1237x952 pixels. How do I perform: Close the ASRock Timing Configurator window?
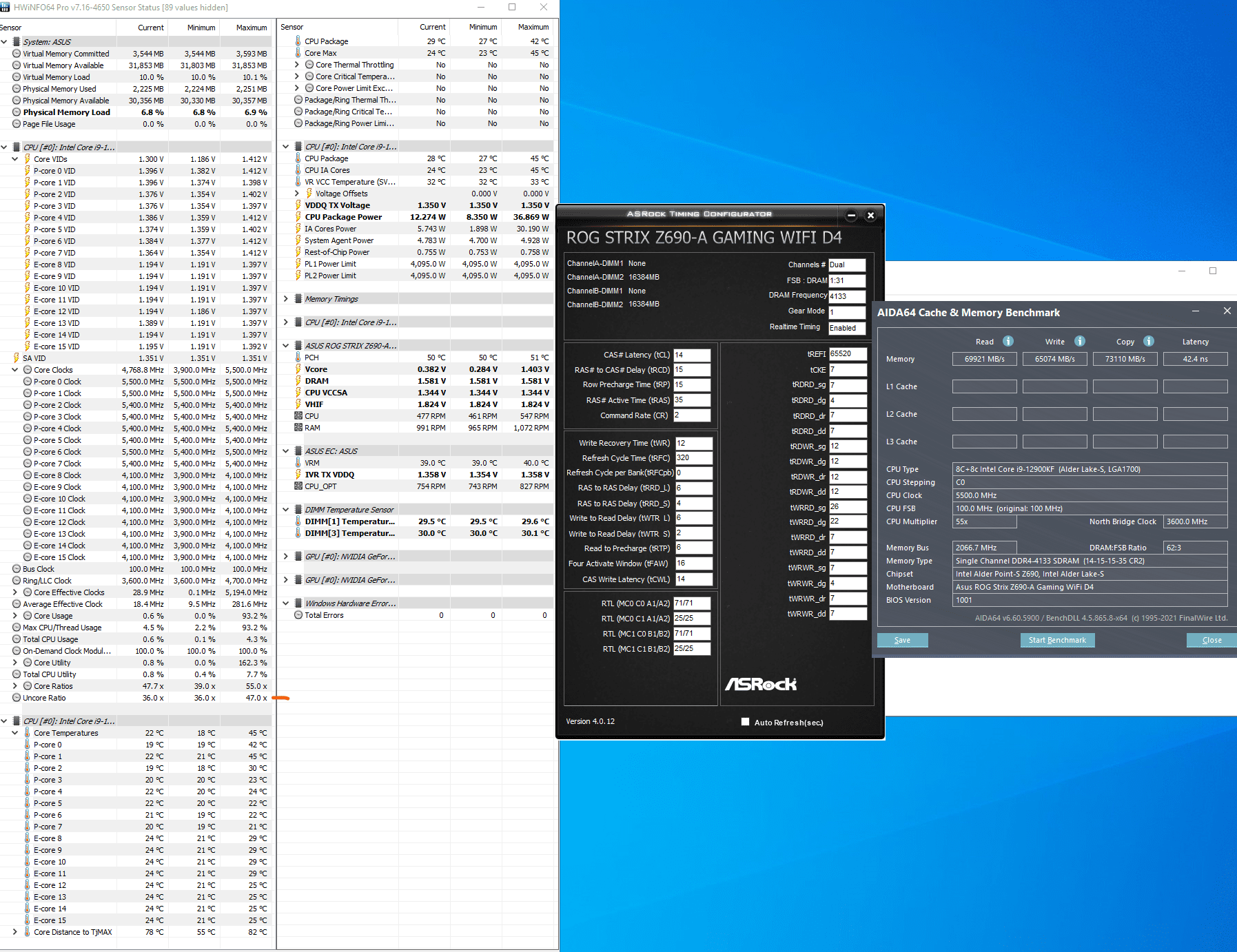click(870, 215)
